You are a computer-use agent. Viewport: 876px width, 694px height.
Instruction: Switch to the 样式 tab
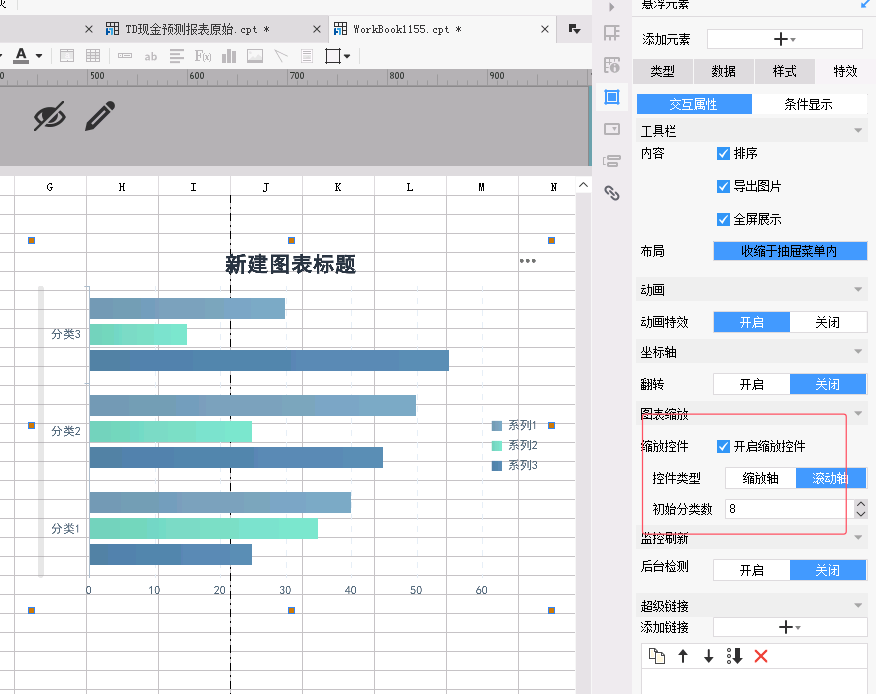[x=784, y=71]
